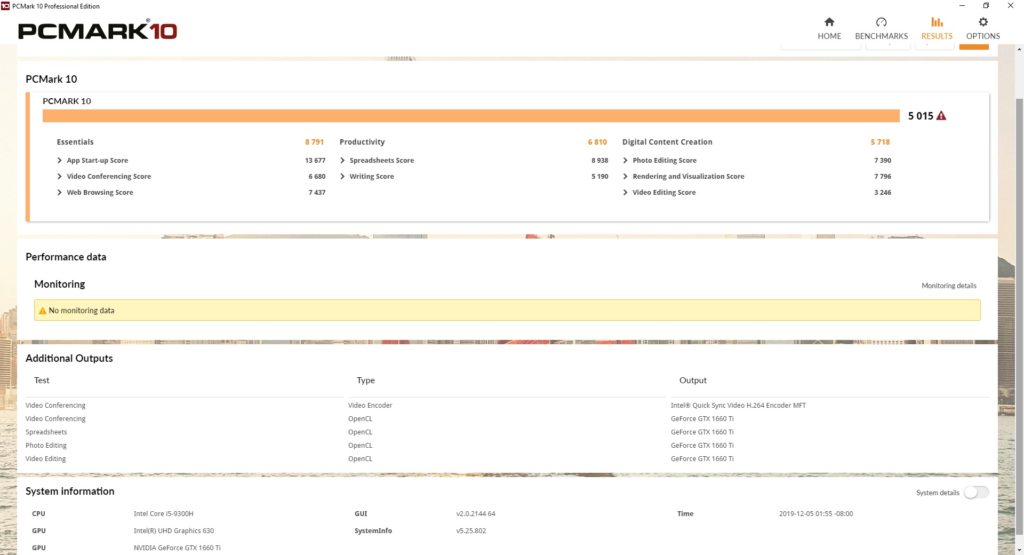
Task: Click the System information heading
Action: [70, 491]
